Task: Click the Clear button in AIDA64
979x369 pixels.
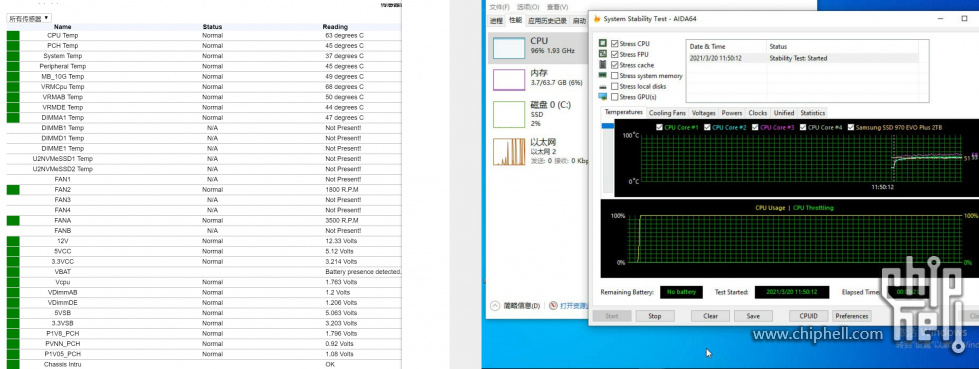Action: [x=711, y=316]
